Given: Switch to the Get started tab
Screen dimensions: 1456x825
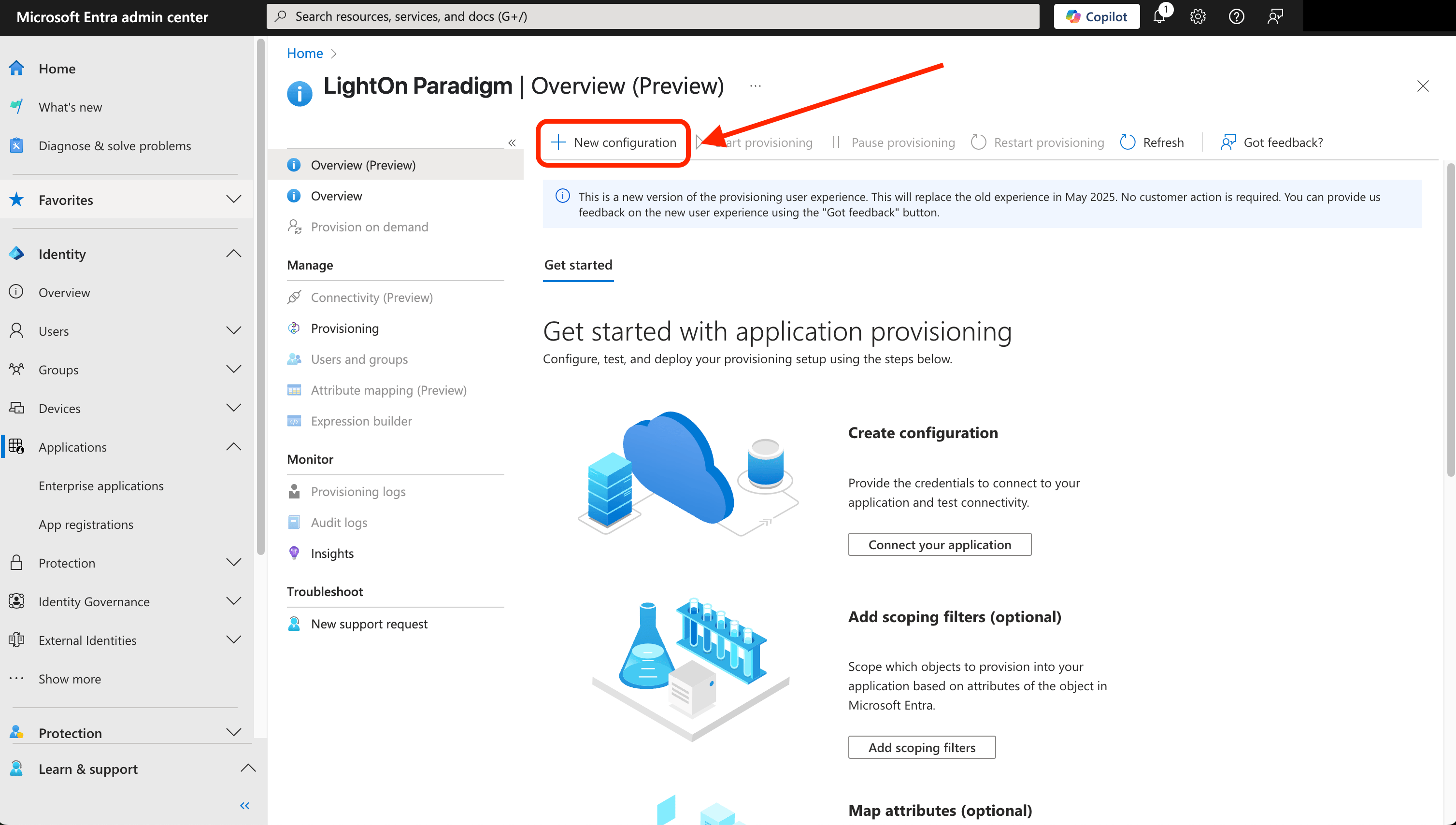Looking at the screenshot, I should pos(577,265).
